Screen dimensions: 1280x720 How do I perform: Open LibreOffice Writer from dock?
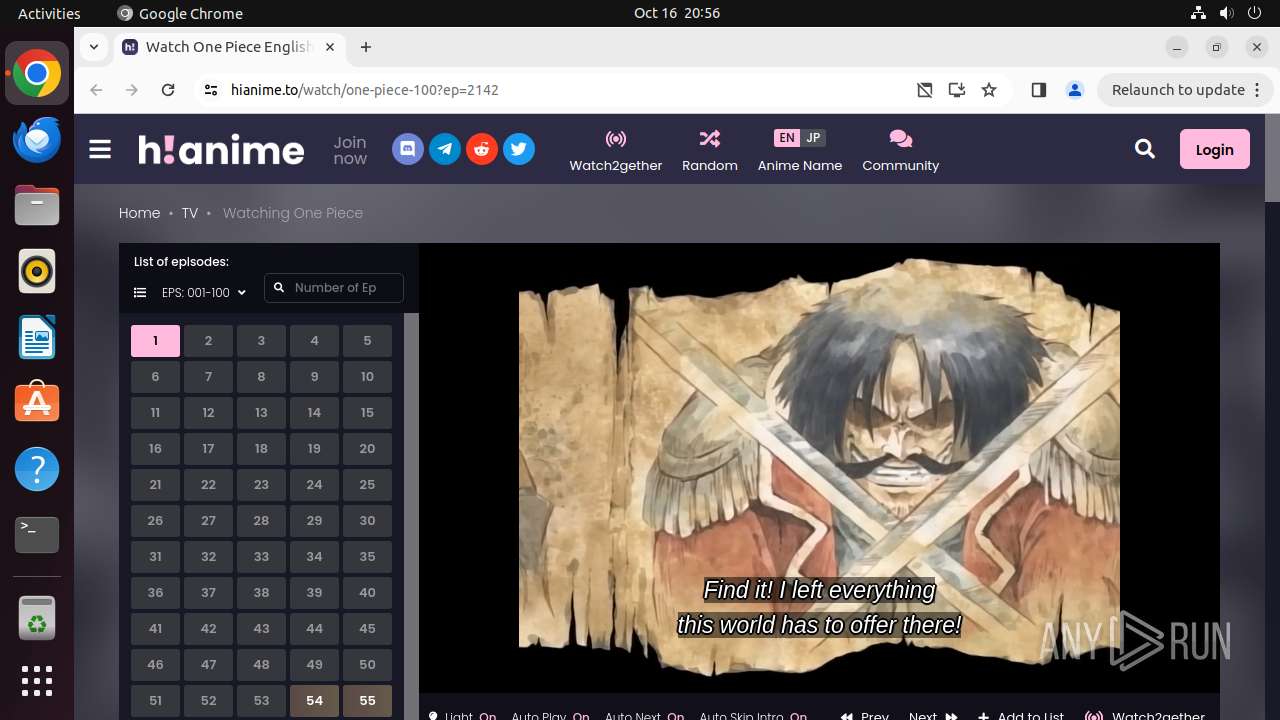(x=37, y=337)
